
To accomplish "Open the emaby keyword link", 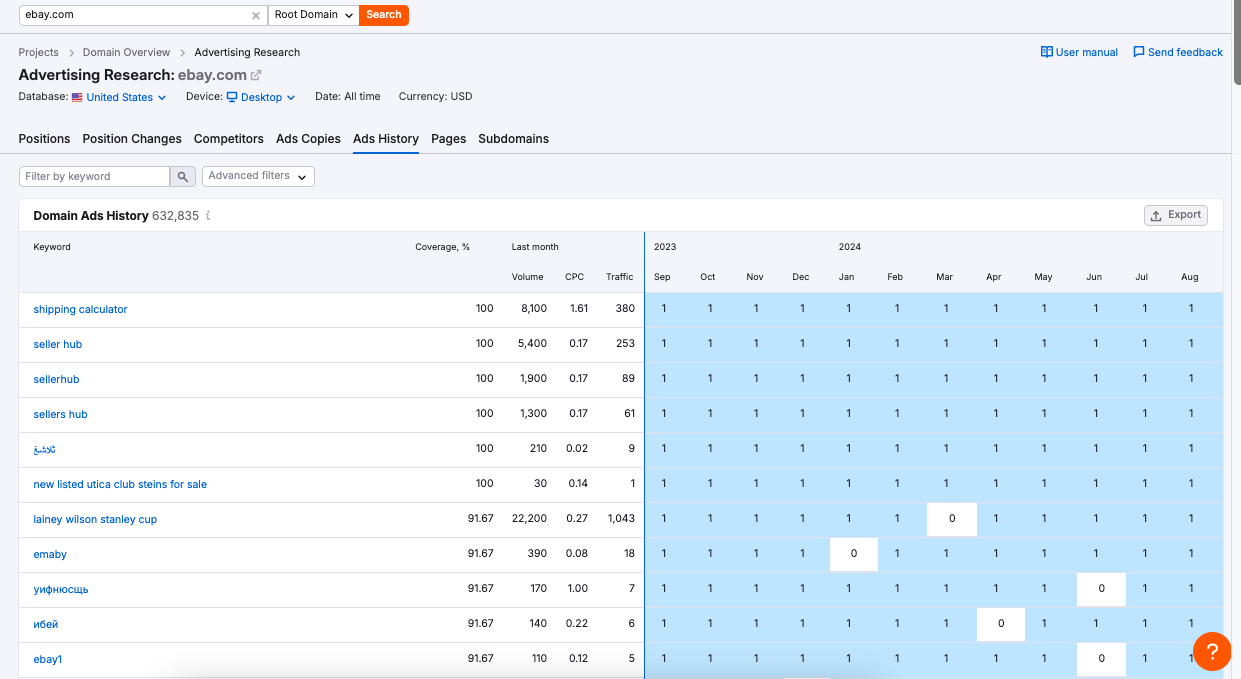I will coord(50,554).
